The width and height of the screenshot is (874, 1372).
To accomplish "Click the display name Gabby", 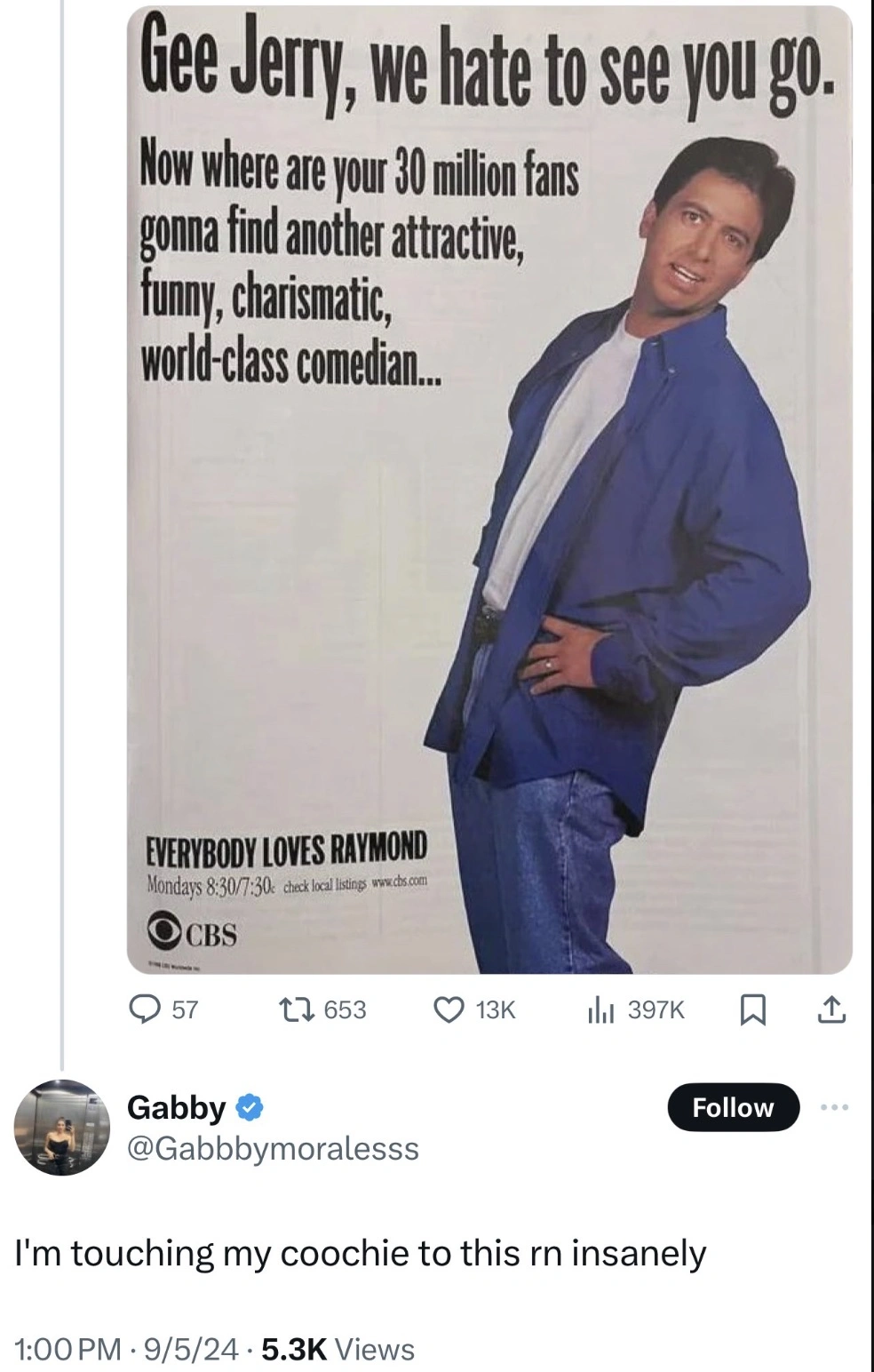I will pos(177,1107).
